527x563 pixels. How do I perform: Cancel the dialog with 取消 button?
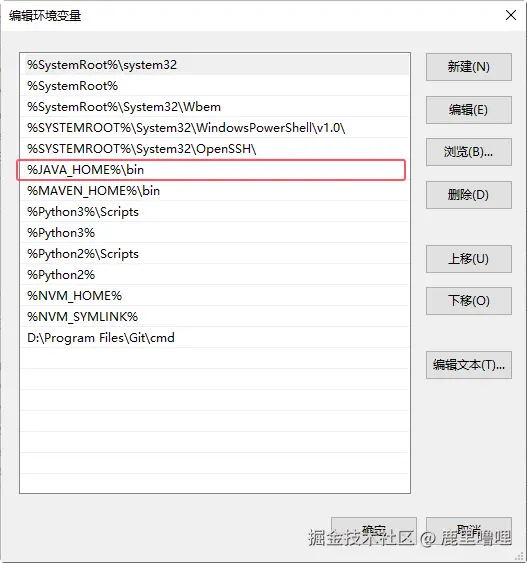coord(468,530)
